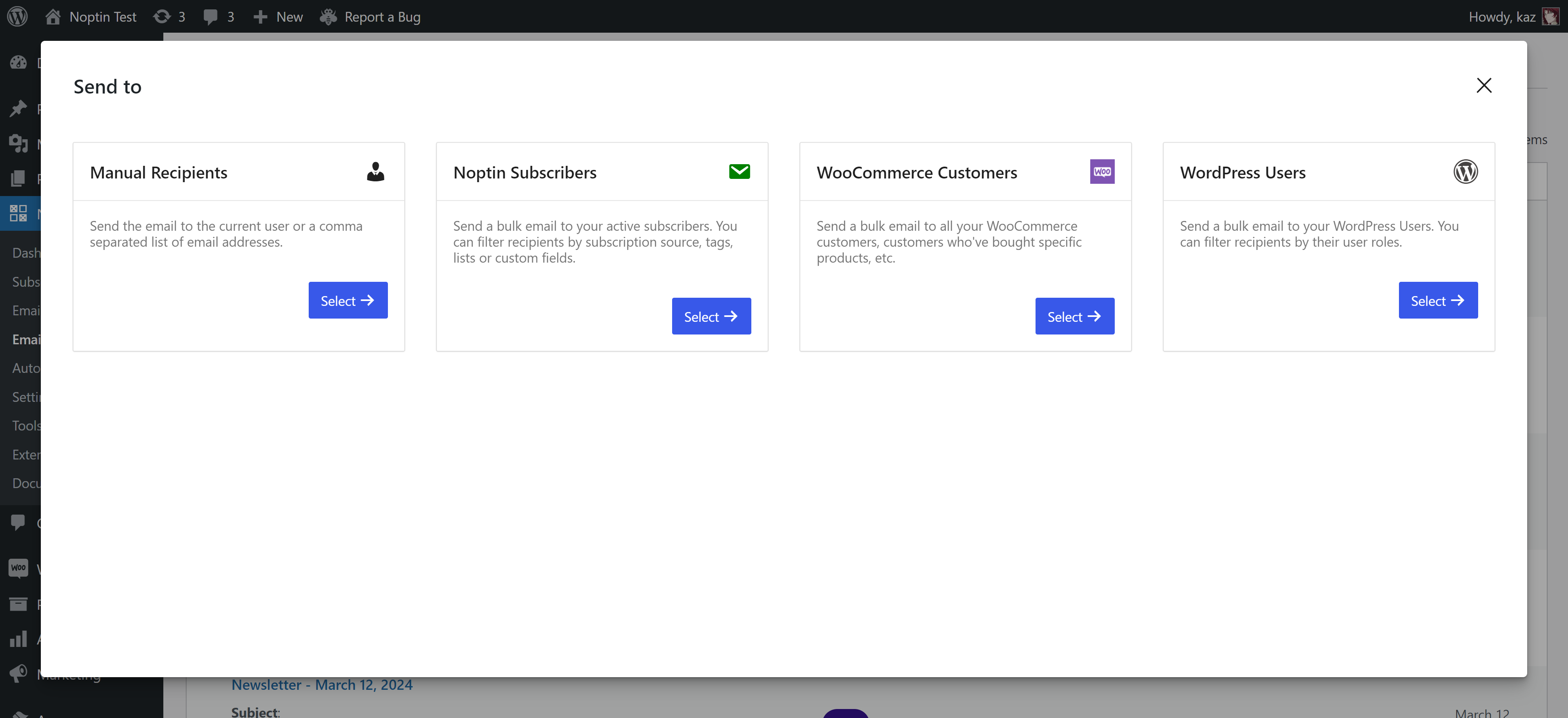Click the Report a Bug icon
This screenshot has height=718, width=1568.
[328, 16]
